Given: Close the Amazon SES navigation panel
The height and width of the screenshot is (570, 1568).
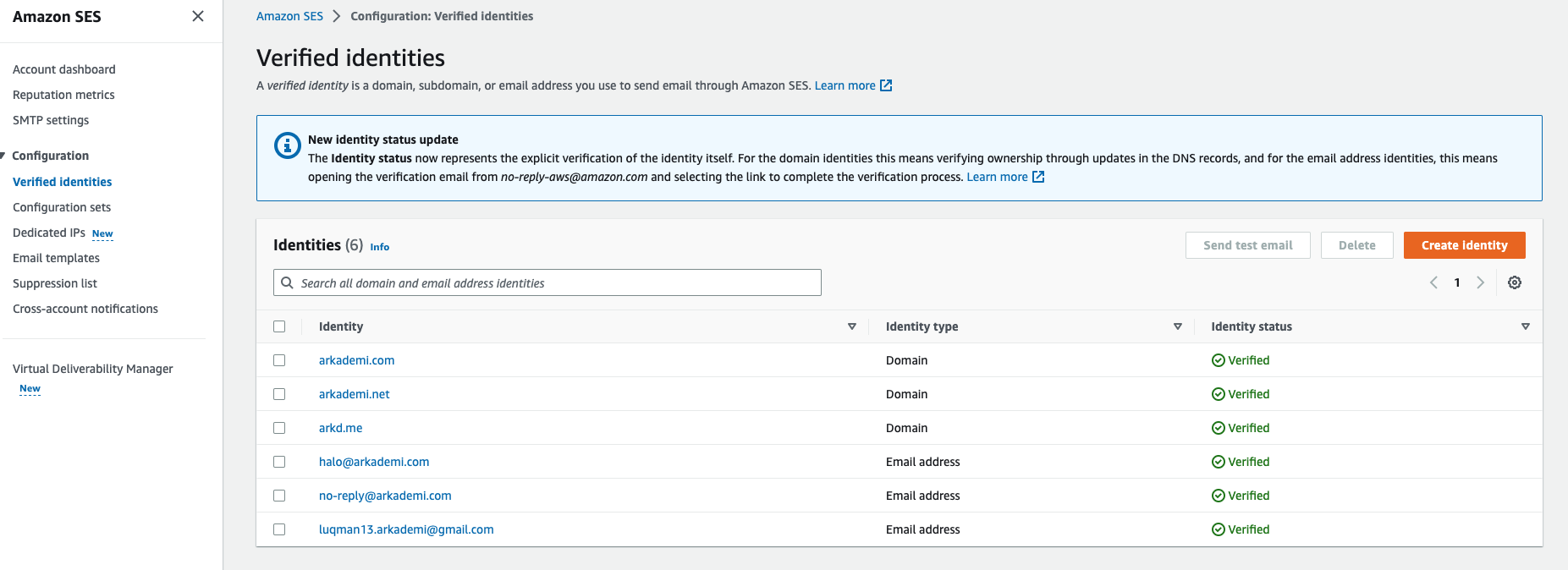Looking at the screenshot, I should pos(198,16).
